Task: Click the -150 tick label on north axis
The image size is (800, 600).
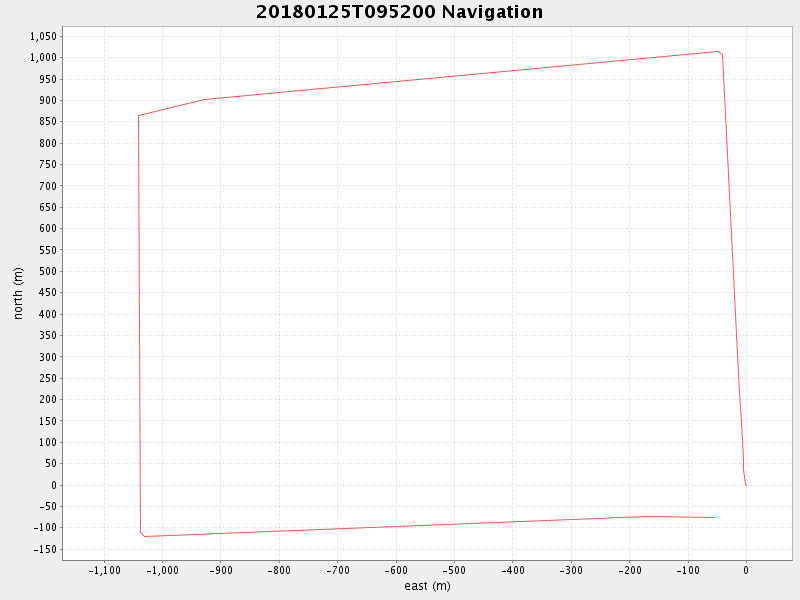Action: pyautogui.click(x=45, y=550)
